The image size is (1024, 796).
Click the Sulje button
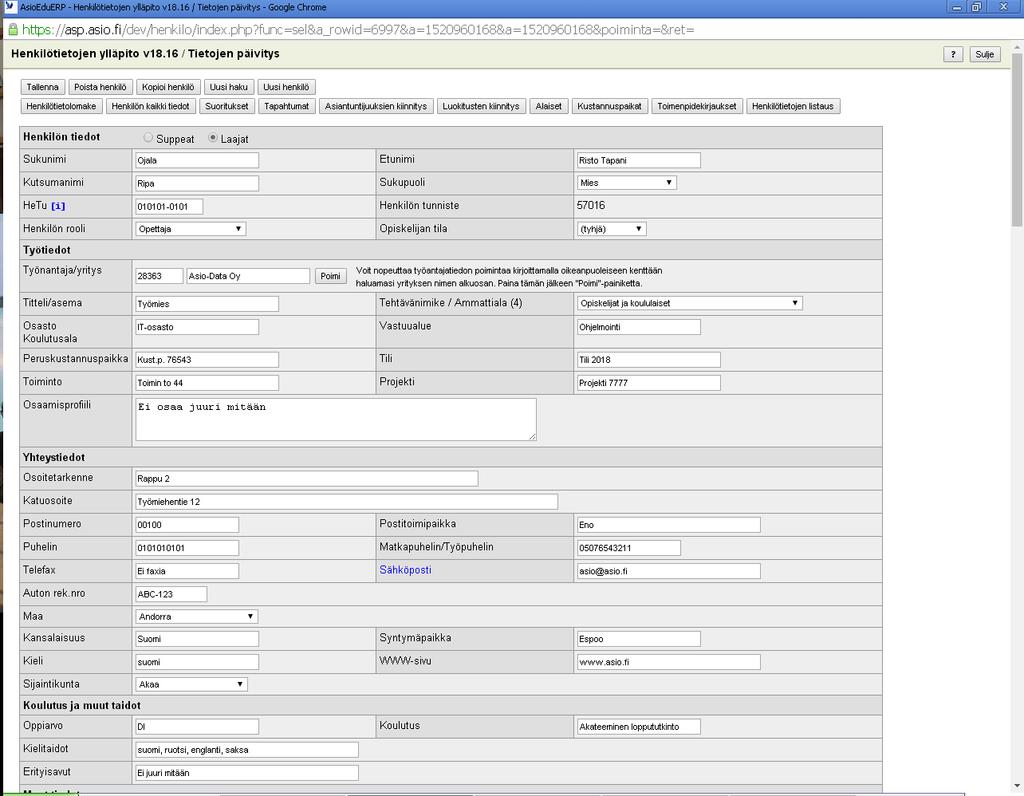[x=984, y=54]
